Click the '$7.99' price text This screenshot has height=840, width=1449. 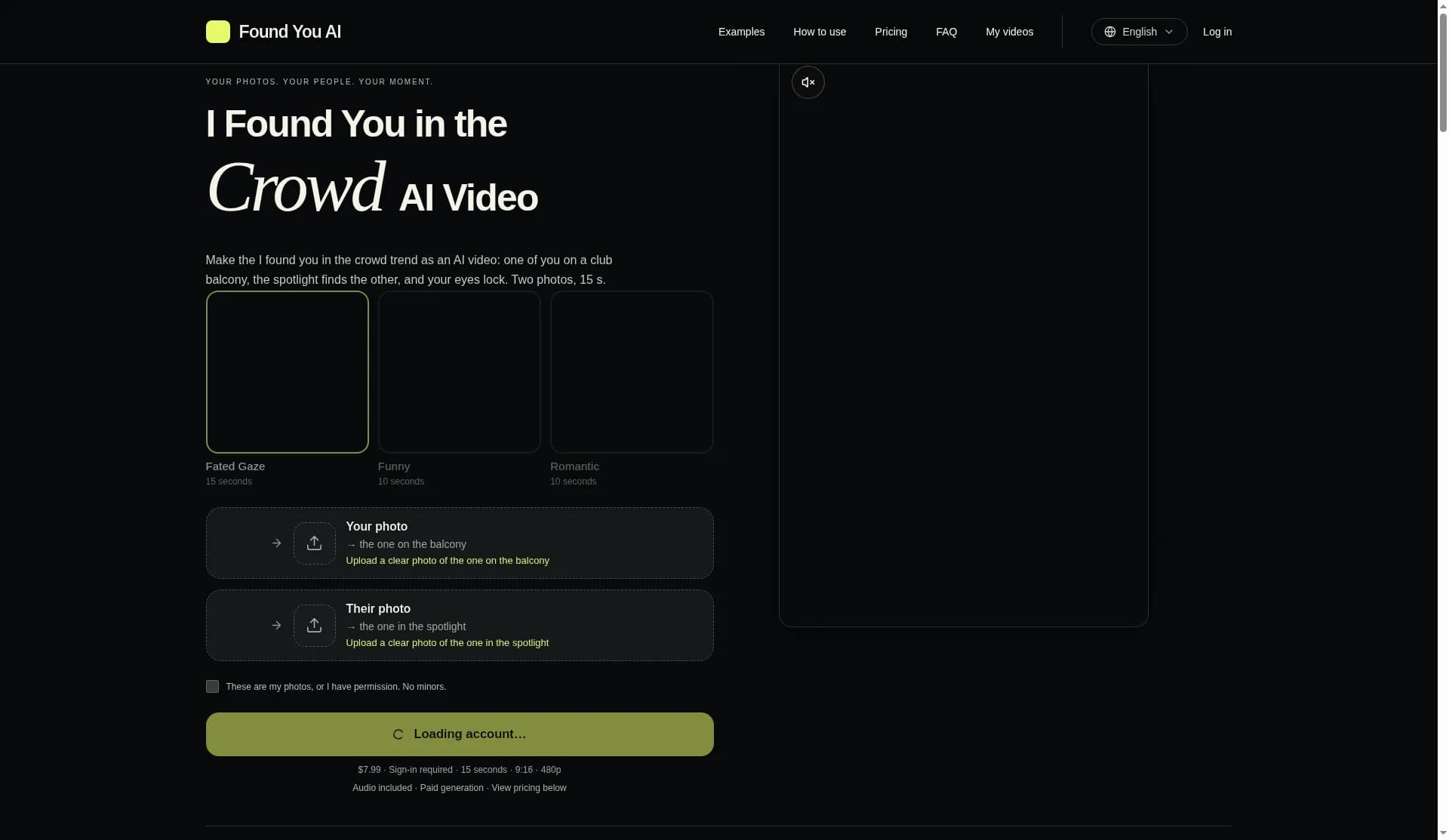point(369,770)
